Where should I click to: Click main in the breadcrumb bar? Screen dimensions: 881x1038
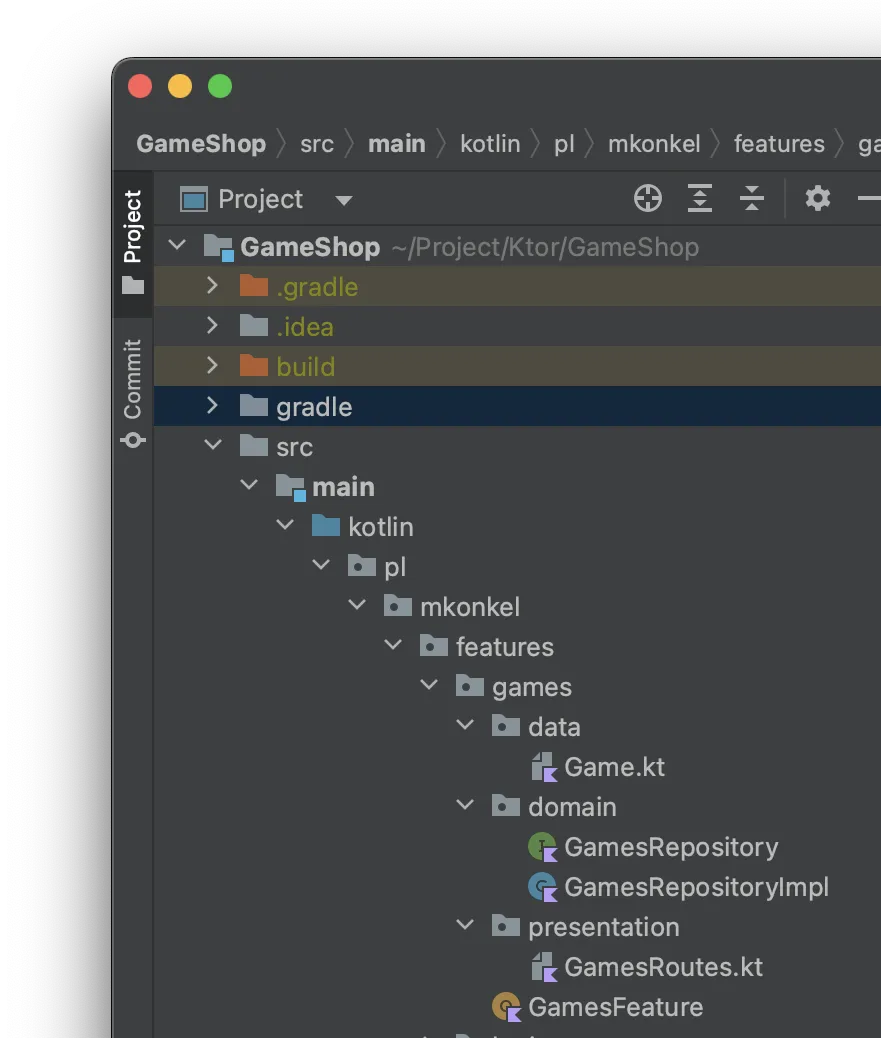point(396,144)
